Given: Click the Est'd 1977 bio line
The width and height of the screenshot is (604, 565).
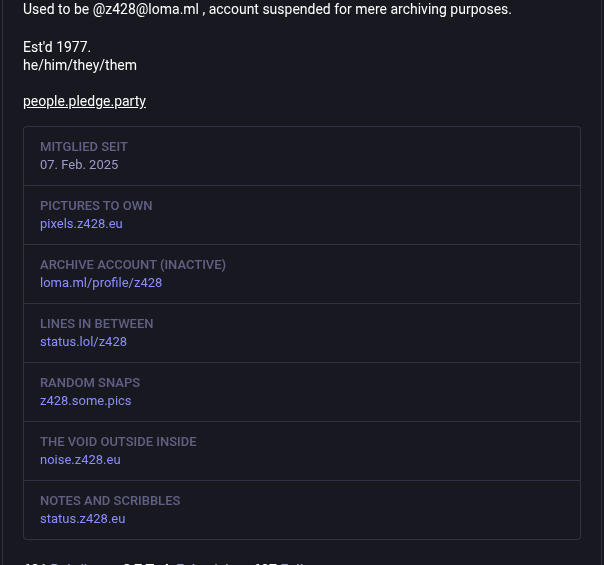Looking at the screenshot, I should click(57, 47).
